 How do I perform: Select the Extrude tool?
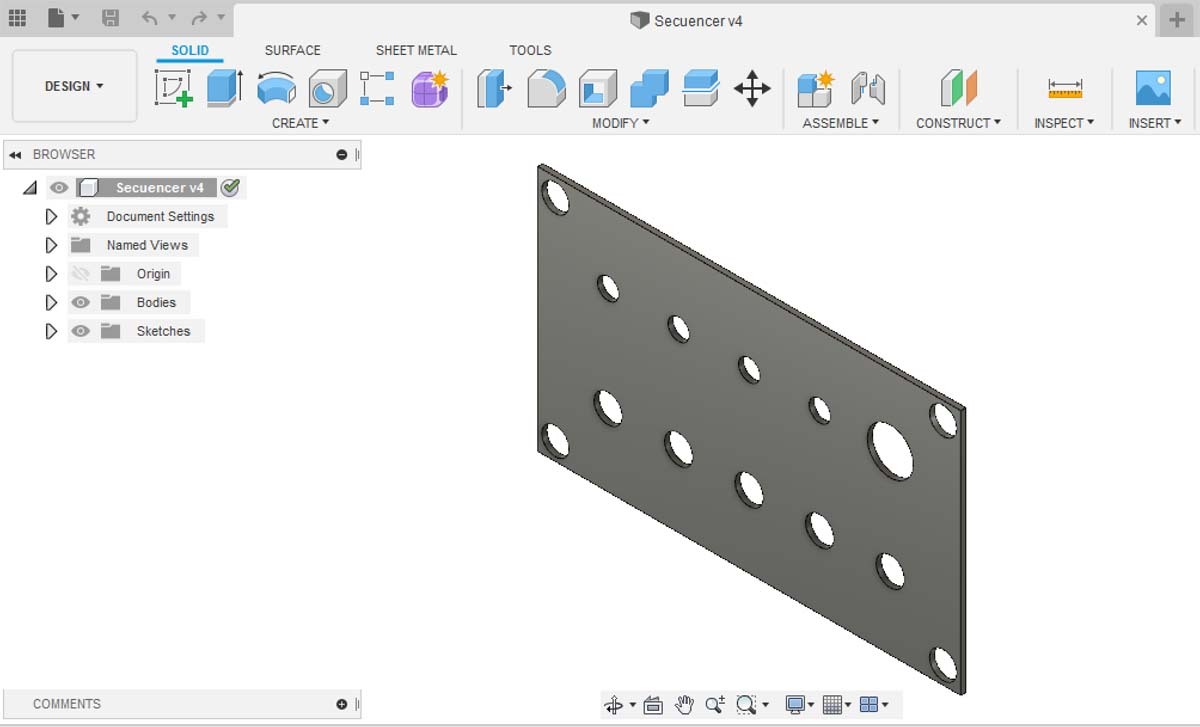224,88
